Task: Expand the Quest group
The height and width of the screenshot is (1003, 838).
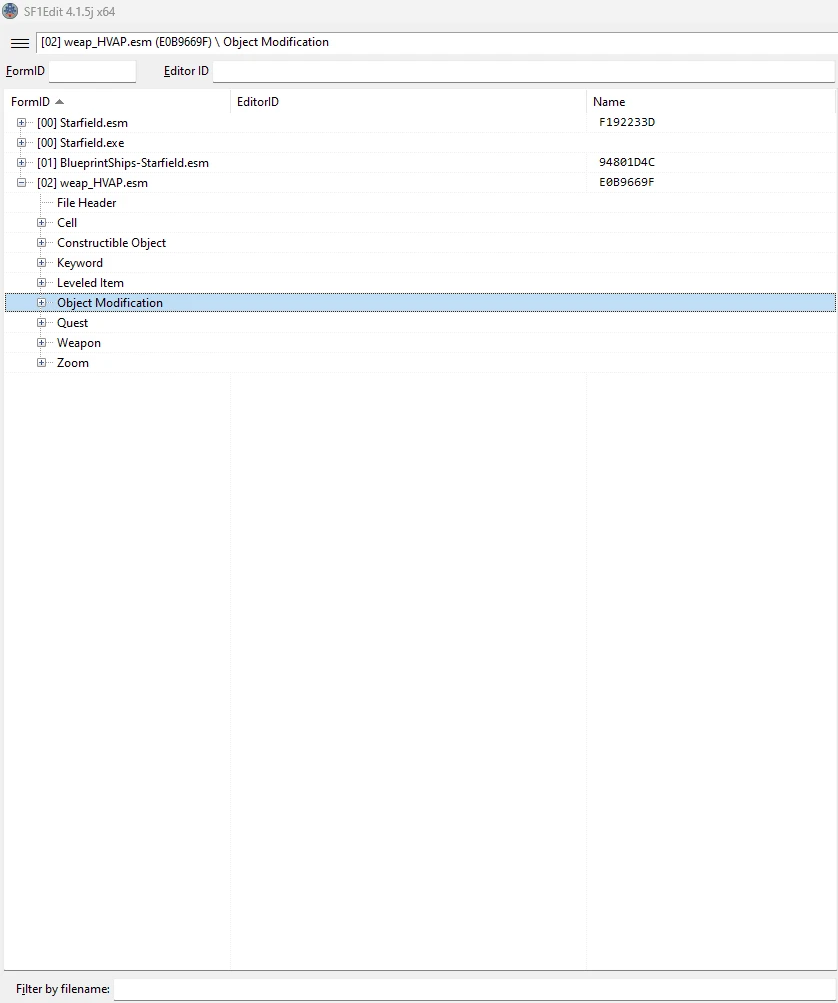Action: pyautogui.click(x=42, y=322)
